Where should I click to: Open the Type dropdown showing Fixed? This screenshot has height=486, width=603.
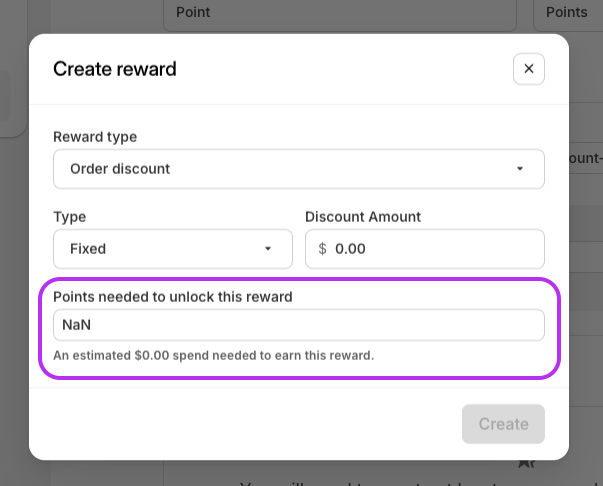(x=172, y=249)
